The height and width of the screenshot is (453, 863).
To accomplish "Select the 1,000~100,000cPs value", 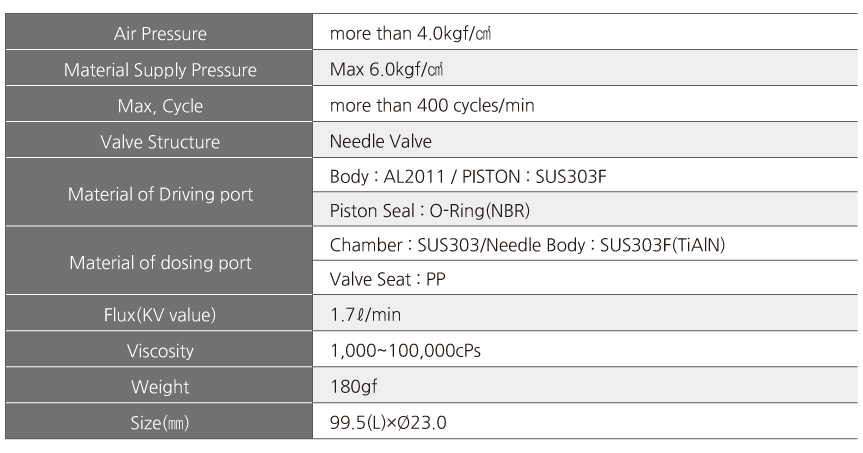I will [405, 351].
